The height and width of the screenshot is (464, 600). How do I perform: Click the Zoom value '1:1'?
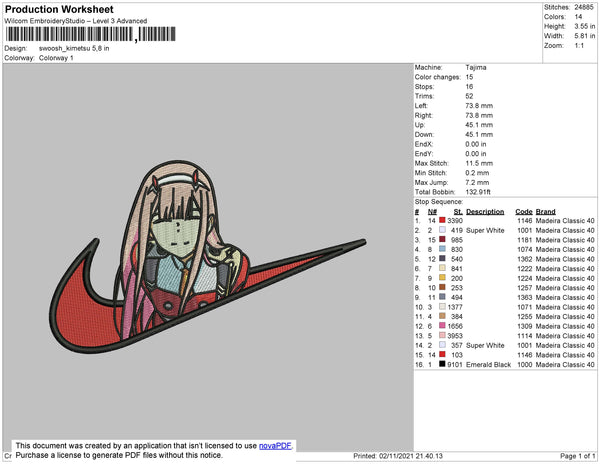point(579,46)
